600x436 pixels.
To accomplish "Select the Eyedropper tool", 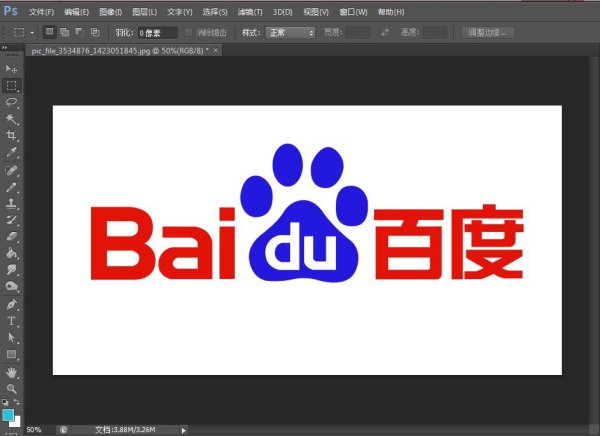I will [x=11, y=152].
